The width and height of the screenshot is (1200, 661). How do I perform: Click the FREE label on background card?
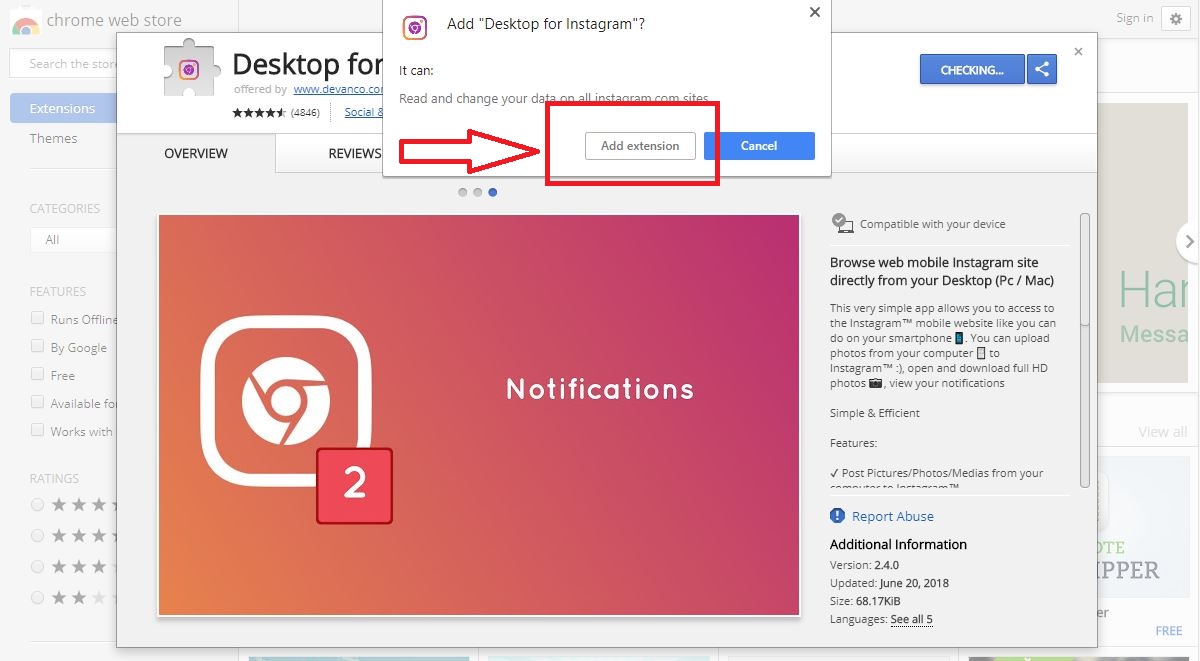click(1169, 631)
